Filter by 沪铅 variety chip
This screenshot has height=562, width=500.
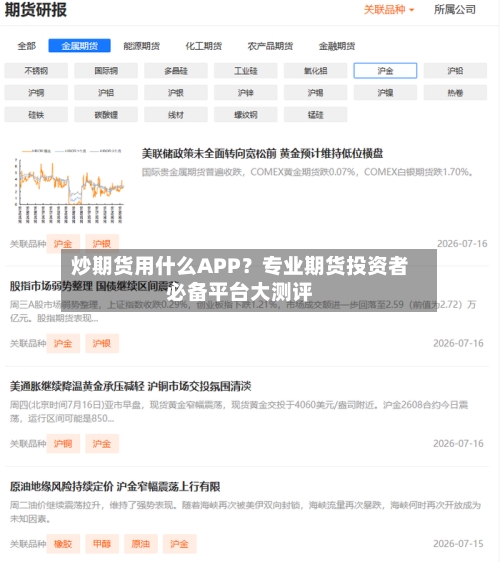tap(455, 71)
